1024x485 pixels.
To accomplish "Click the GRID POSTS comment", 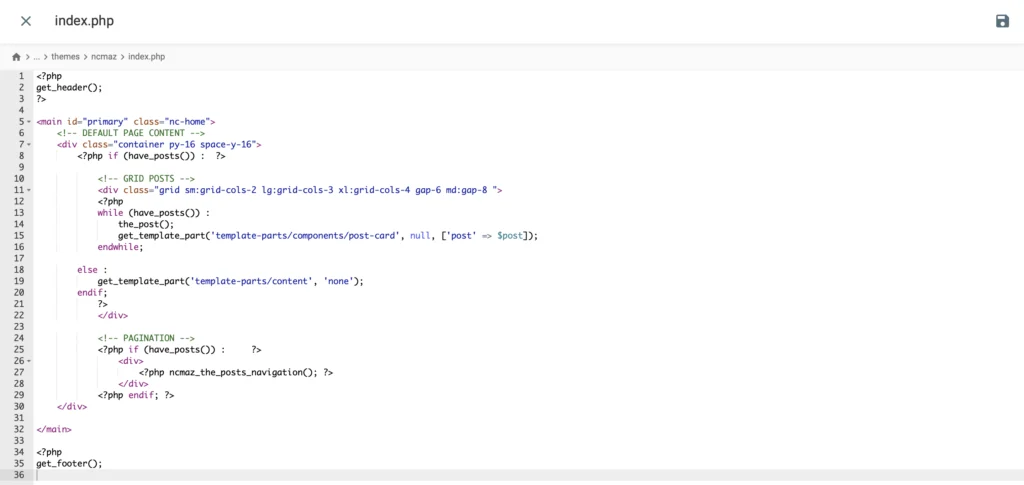I will [x=146, y=179].
